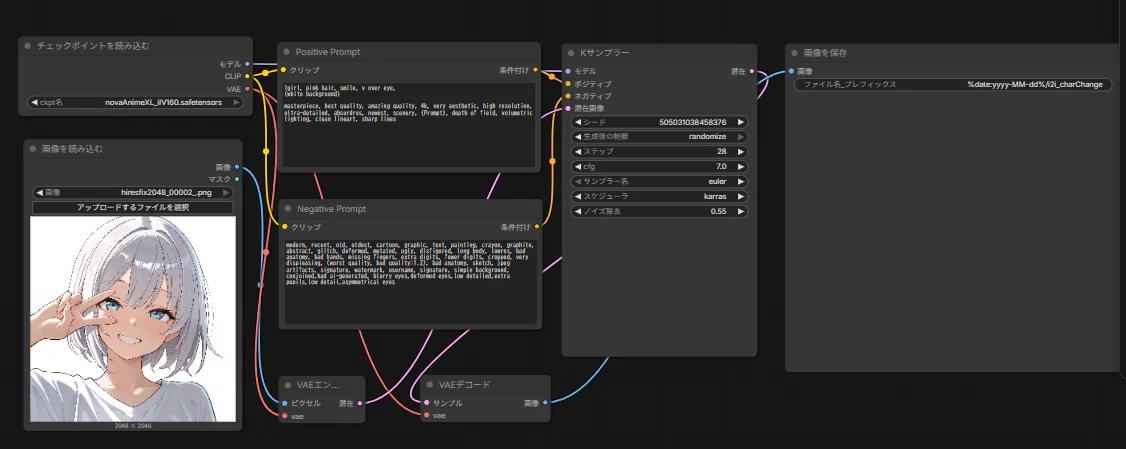Click the 画像 output port on 画像を読み込む node

[238, 167]
